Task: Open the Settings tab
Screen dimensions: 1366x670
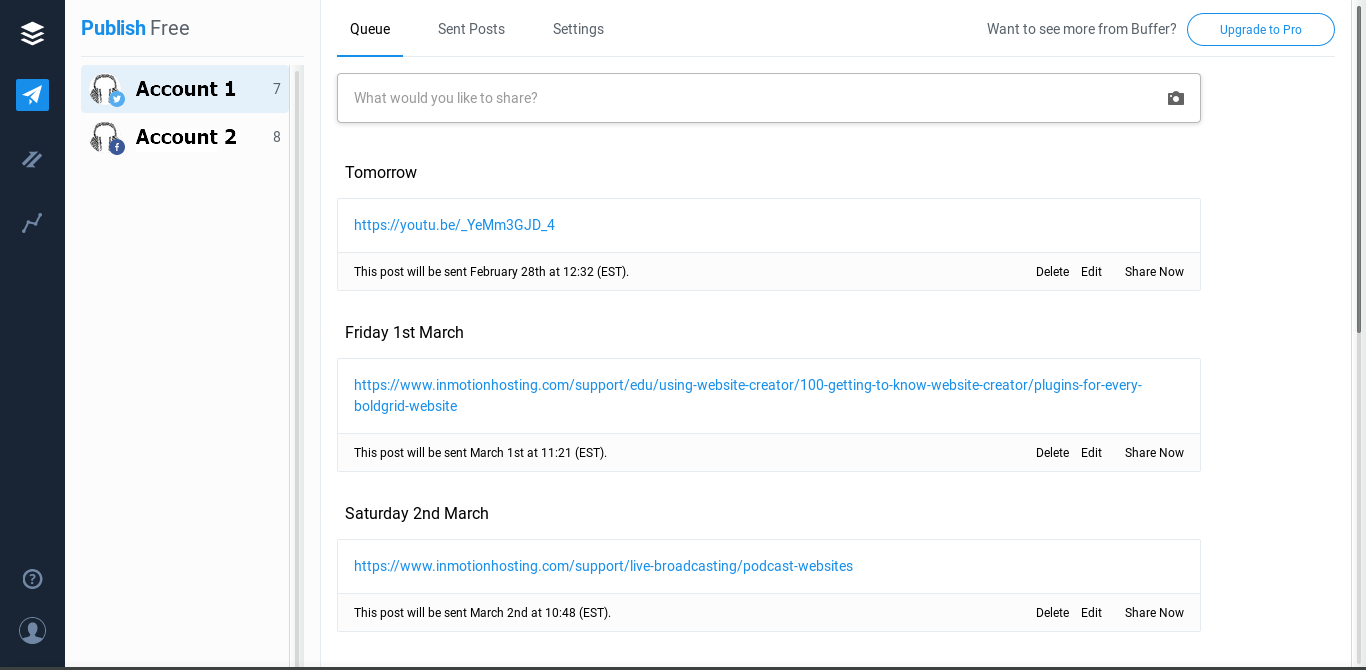Action: (578, 29)
